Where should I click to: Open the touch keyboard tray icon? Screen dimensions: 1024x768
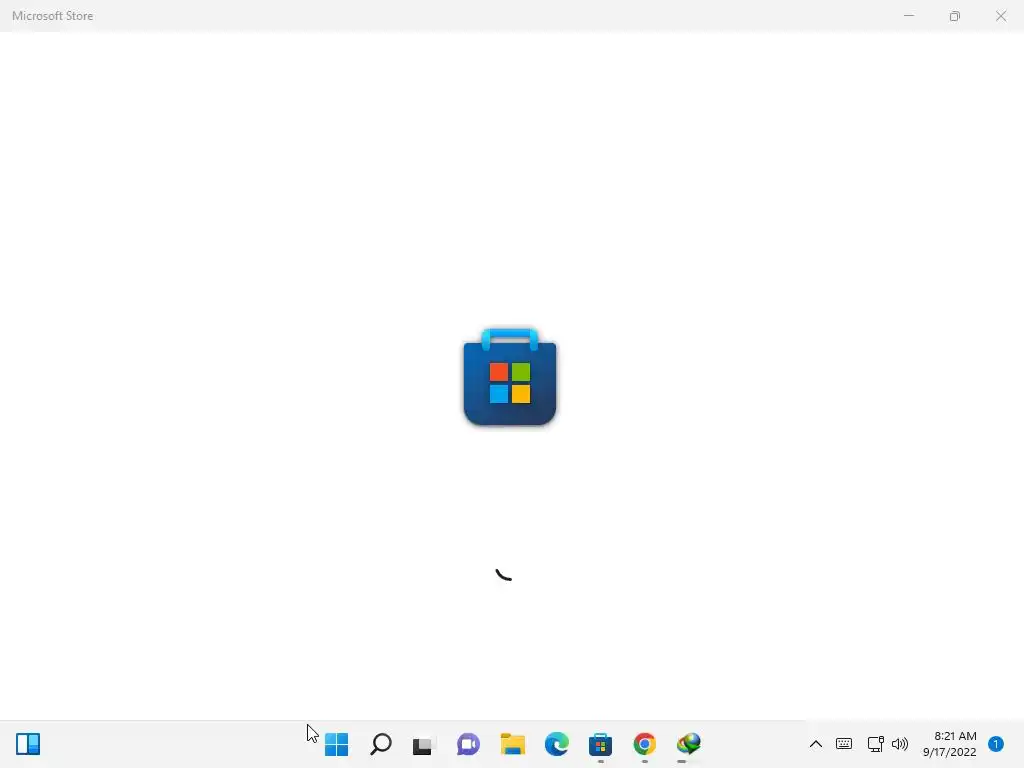pyautogui.click(x=844, y=744)
